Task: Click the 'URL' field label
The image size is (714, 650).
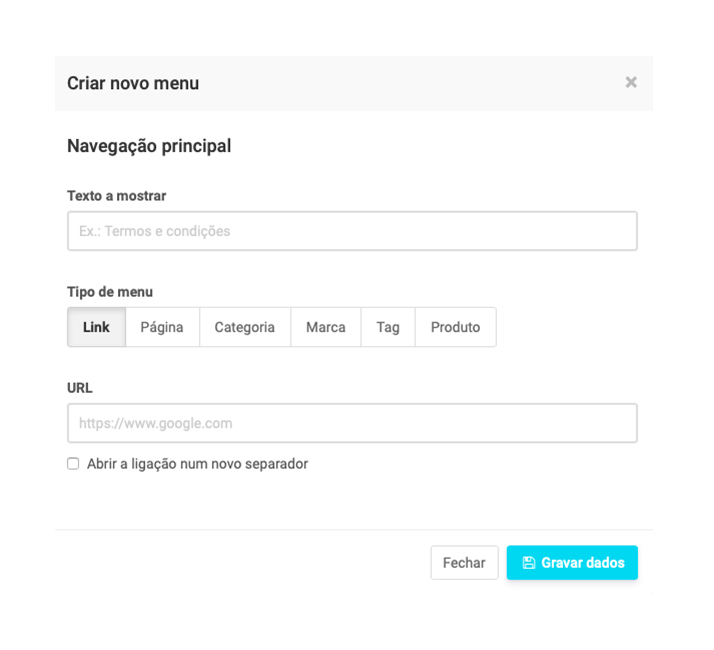Action: [x=80, y=388]
